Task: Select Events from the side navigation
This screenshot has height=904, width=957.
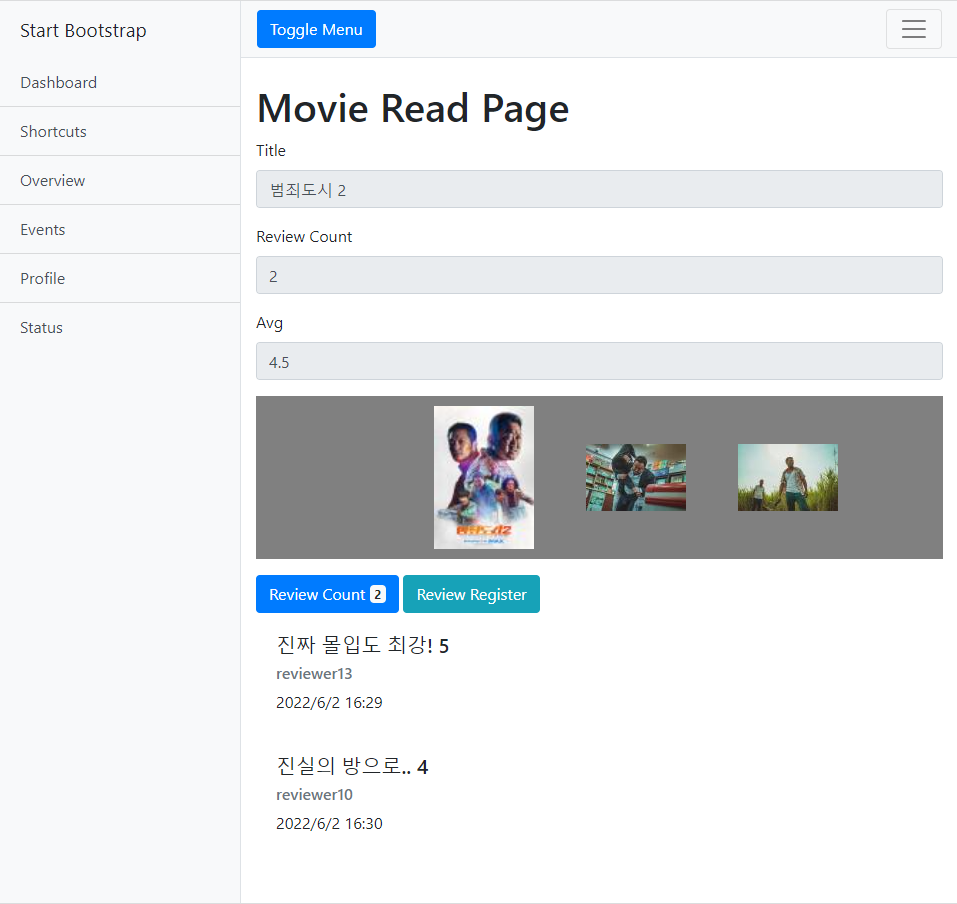Action: (x=42, y=229)
